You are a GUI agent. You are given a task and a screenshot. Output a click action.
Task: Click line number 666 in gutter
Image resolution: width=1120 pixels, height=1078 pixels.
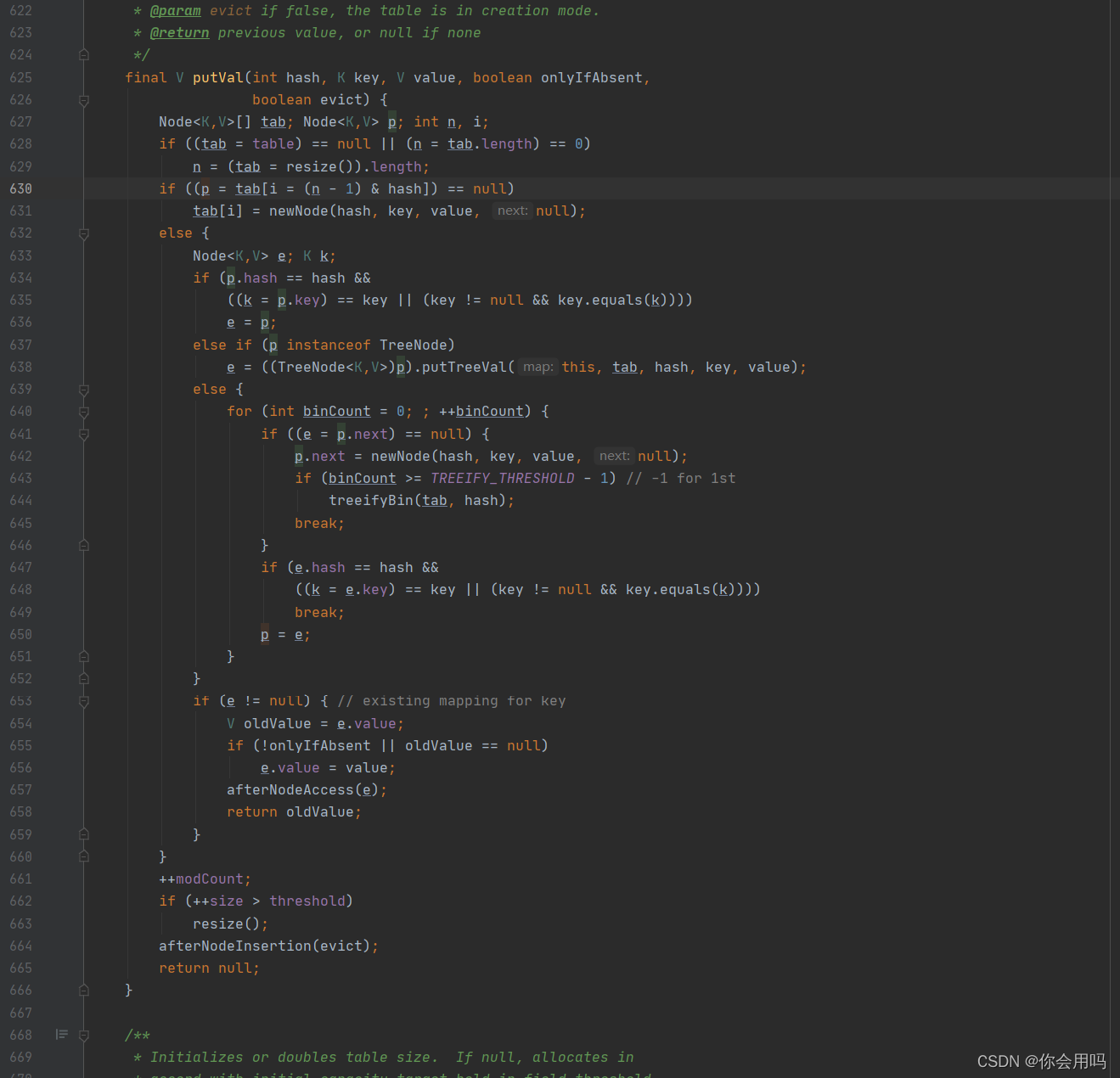pos(21,990)
